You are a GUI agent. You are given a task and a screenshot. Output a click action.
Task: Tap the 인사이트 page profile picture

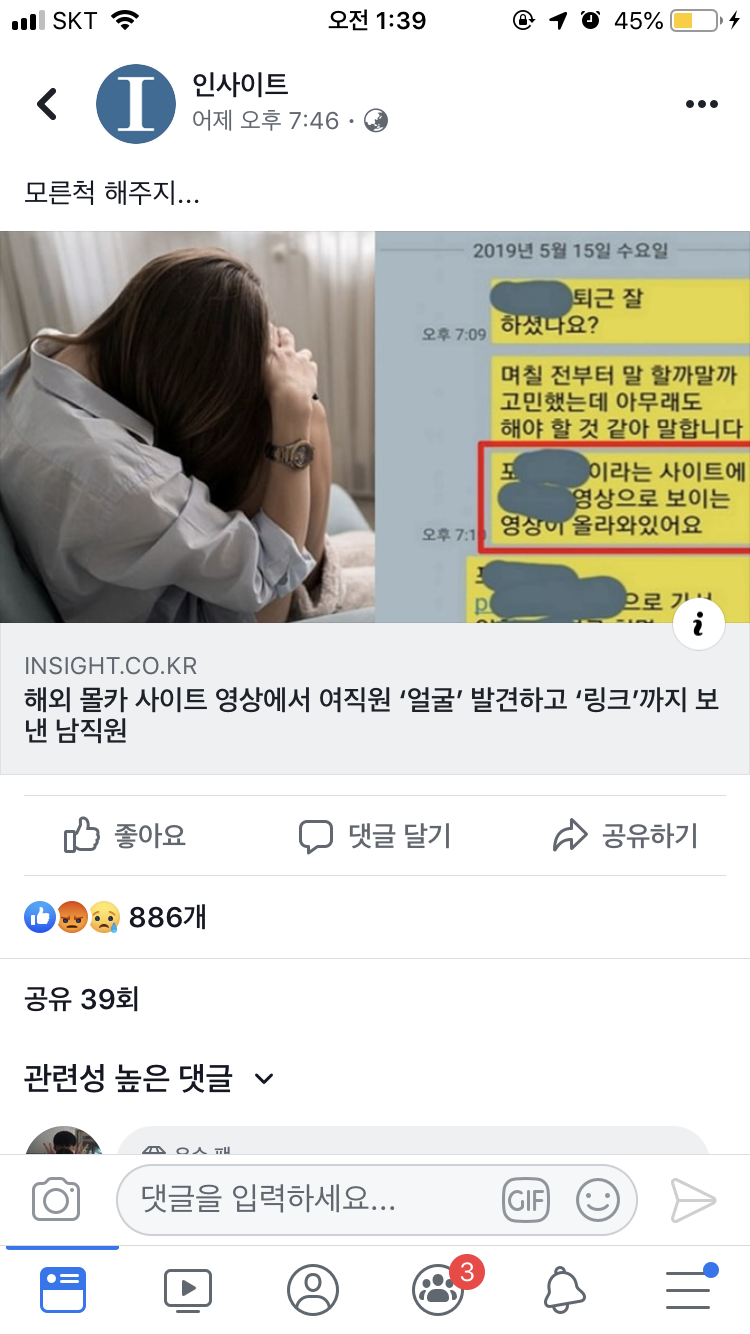(136, 103)
